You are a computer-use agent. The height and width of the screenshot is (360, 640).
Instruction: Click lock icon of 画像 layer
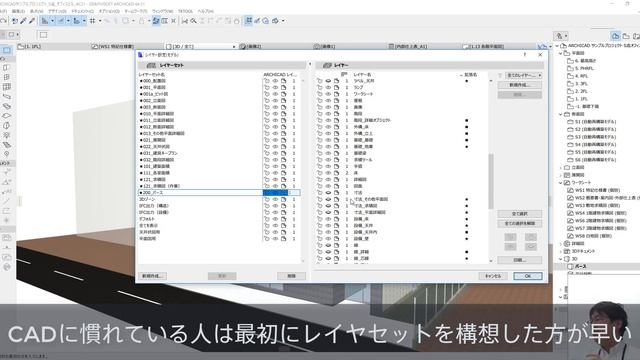(319, 107)
